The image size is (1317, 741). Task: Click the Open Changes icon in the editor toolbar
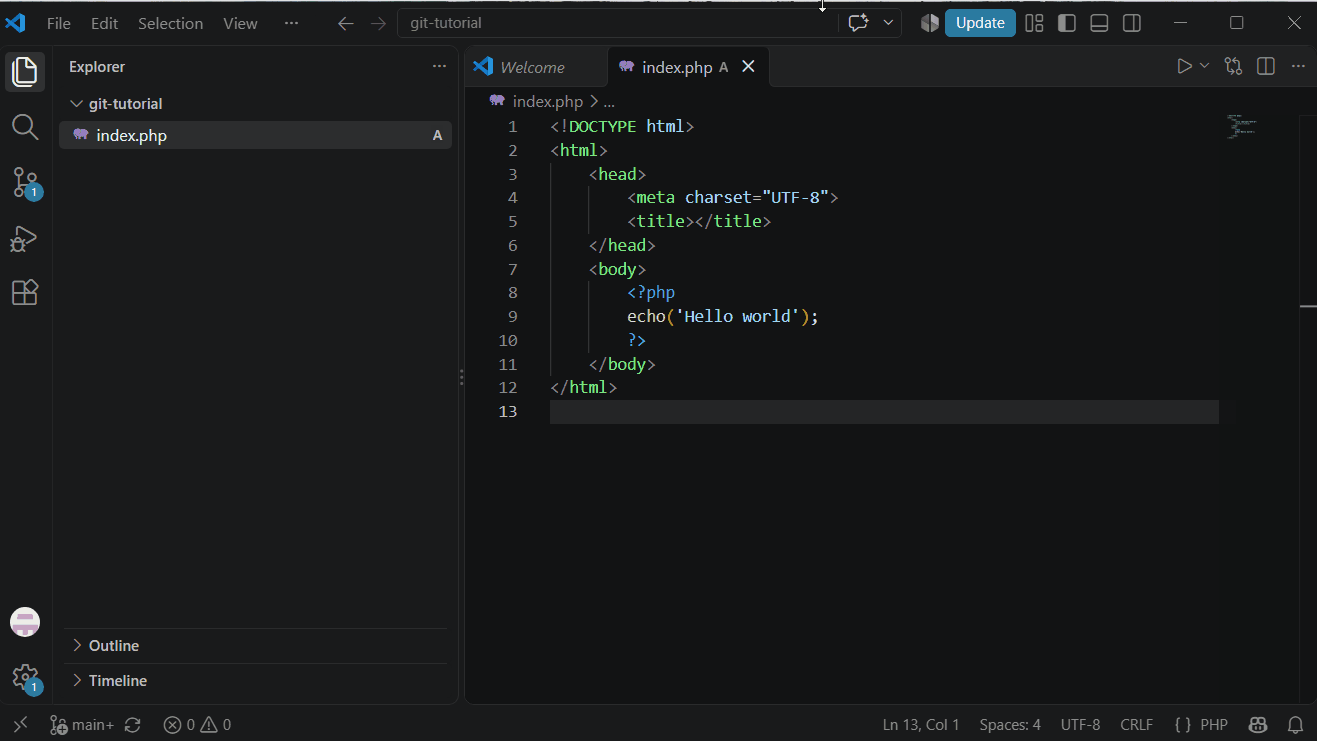[x=1234, y=67]
